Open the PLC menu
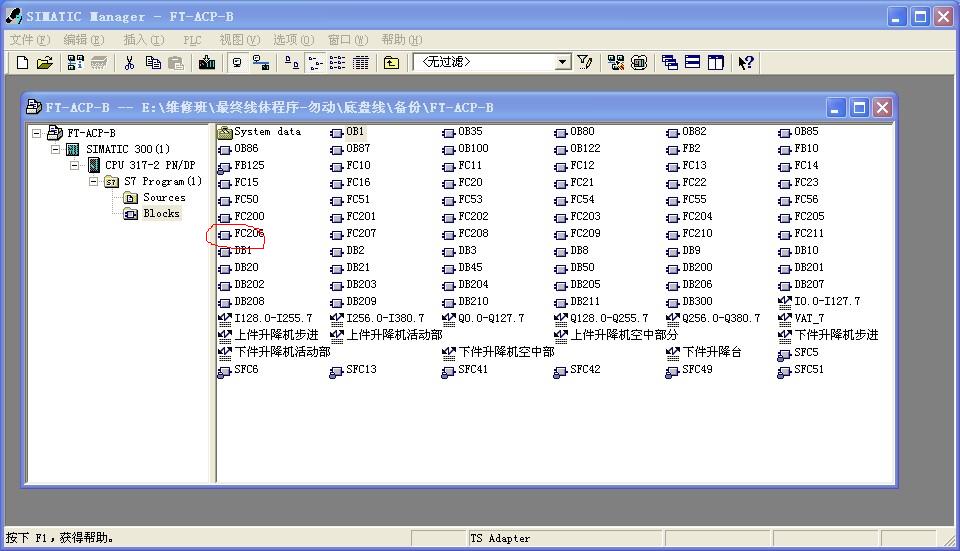960x551 pixels. (x=192, y=40)
